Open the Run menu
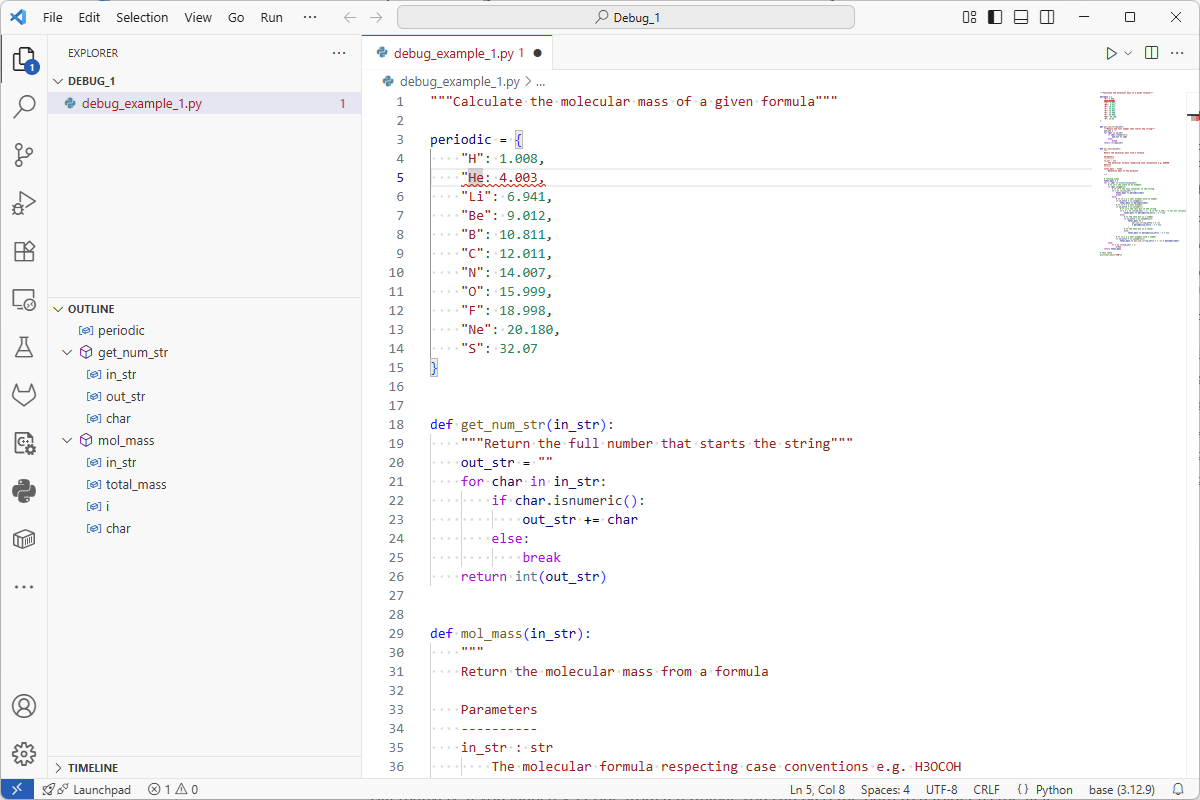This screenshot has height=800, width=1200. click(271, 17)
